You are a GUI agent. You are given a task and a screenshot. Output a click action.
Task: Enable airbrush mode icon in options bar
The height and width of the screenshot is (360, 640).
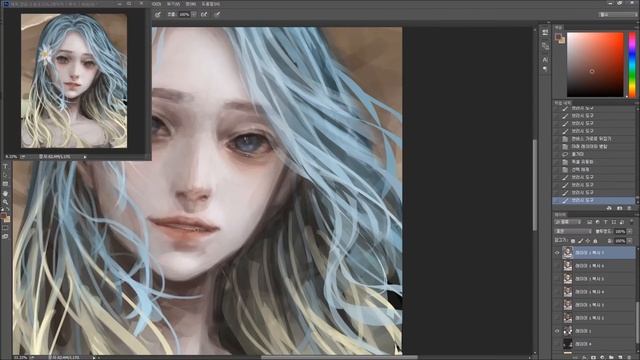tap(204, 14)
